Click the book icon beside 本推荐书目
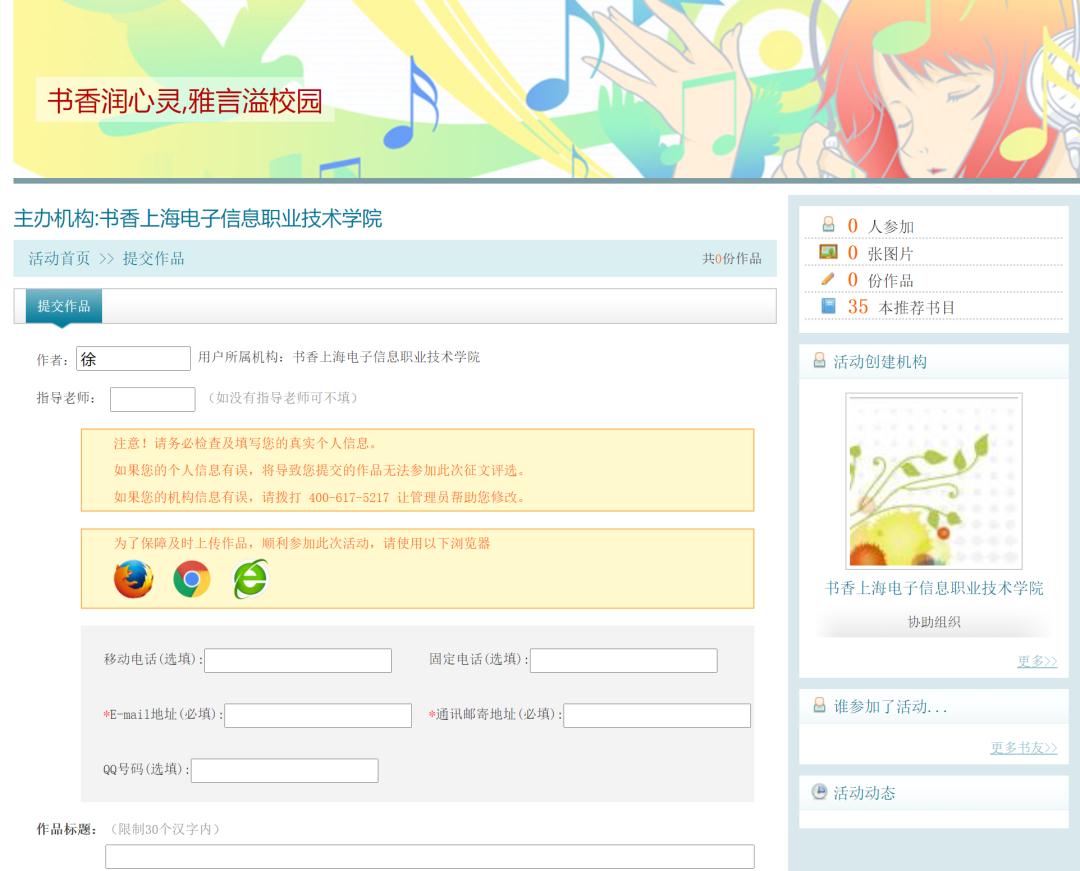 point(828,306)
